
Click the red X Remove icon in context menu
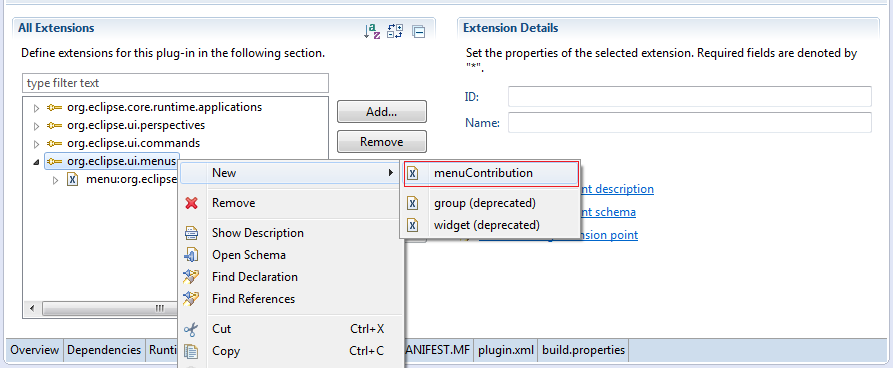pos(192,203)
